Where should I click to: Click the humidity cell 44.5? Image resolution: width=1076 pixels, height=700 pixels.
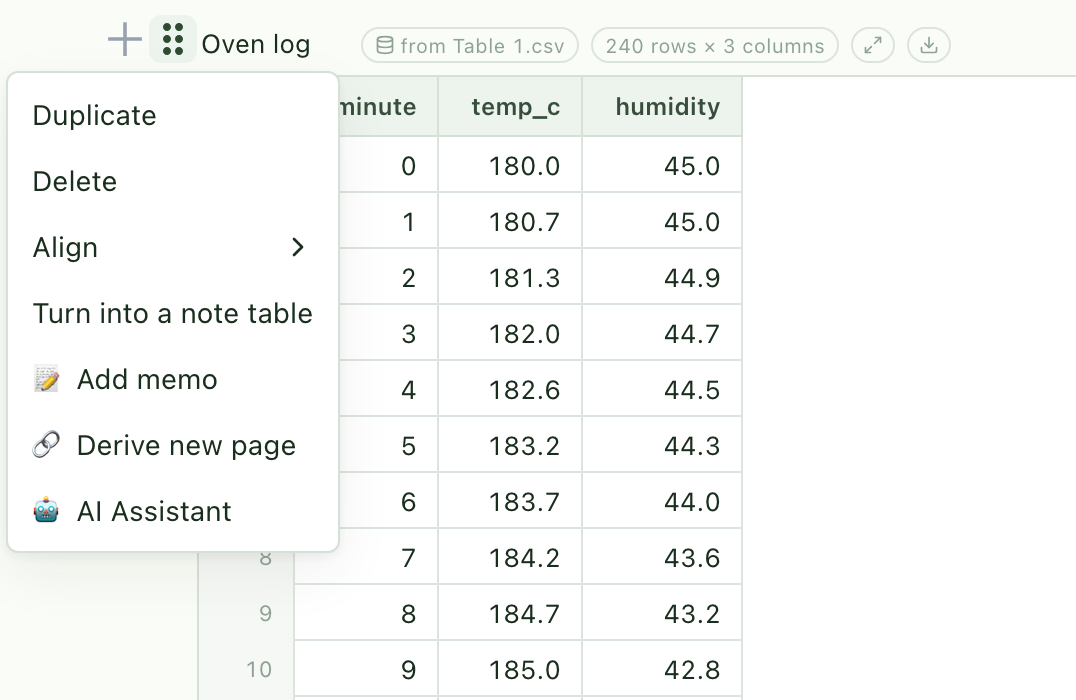(x=662, y=388)
